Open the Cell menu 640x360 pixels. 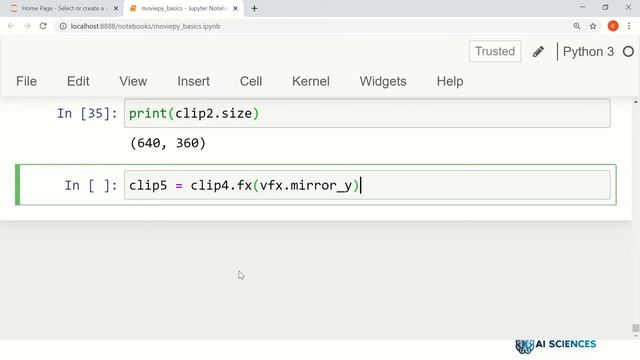tap(251, 81)
